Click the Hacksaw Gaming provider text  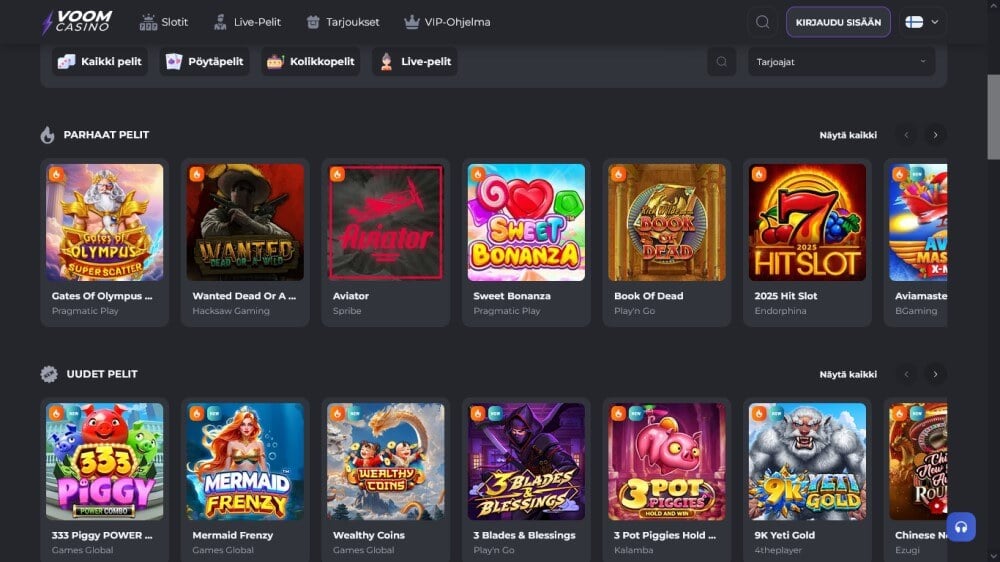click(x=231, y=311)
